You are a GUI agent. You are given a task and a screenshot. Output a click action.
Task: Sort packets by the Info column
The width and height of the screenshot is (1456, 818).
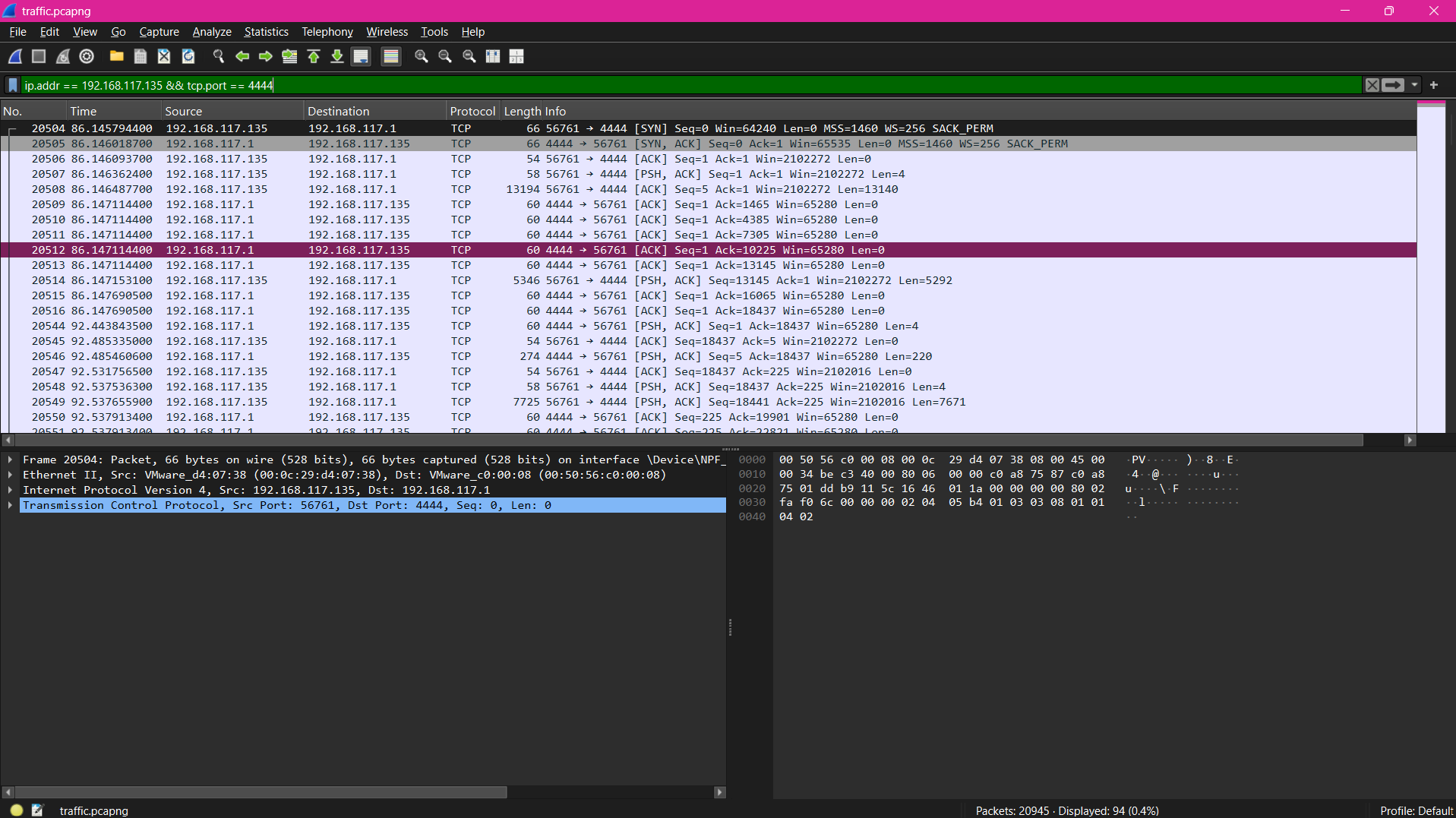978,111
